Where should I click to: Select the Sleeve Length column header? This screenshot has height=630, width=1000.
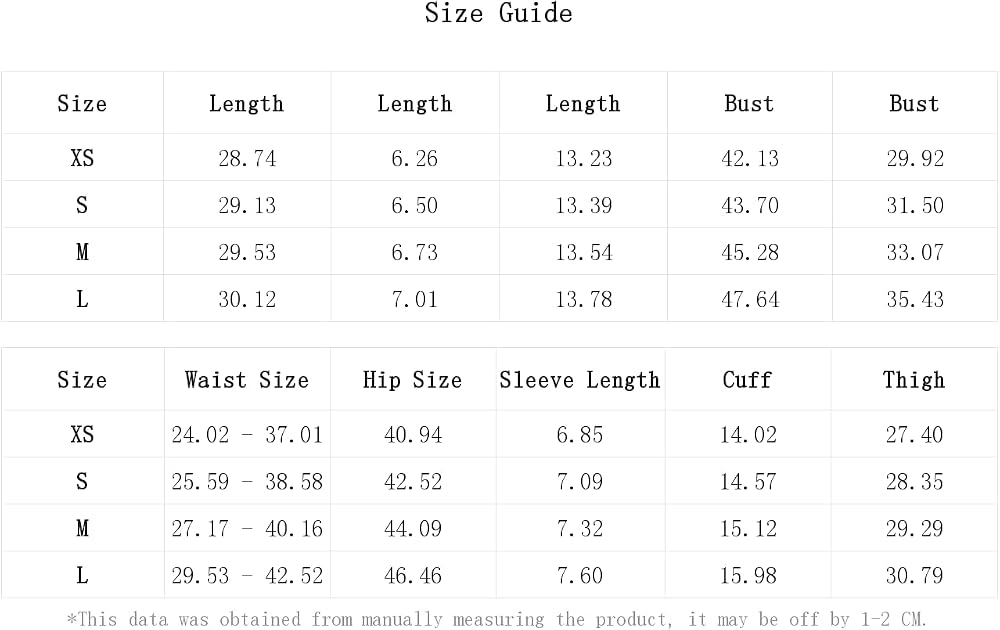pyautogui.click(x=579, y=380)
